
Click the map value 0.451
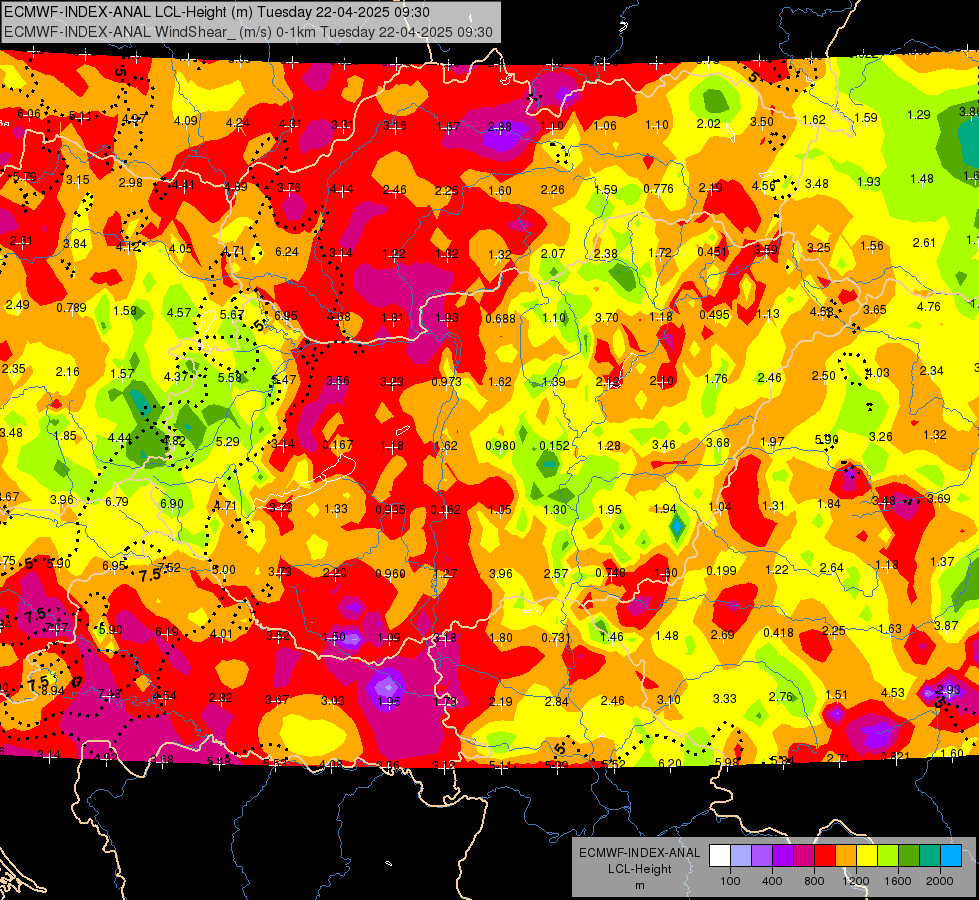click(712, 252)
